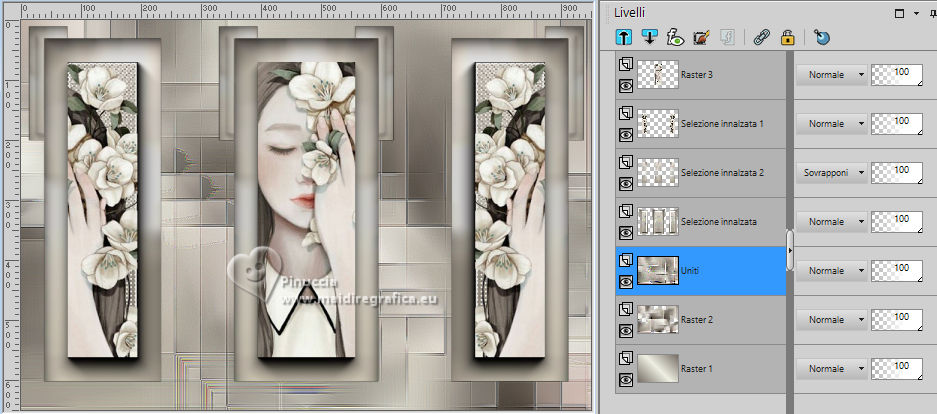
Task: Open the Sovrapponi blend mode dropdown
Action: 831,173
